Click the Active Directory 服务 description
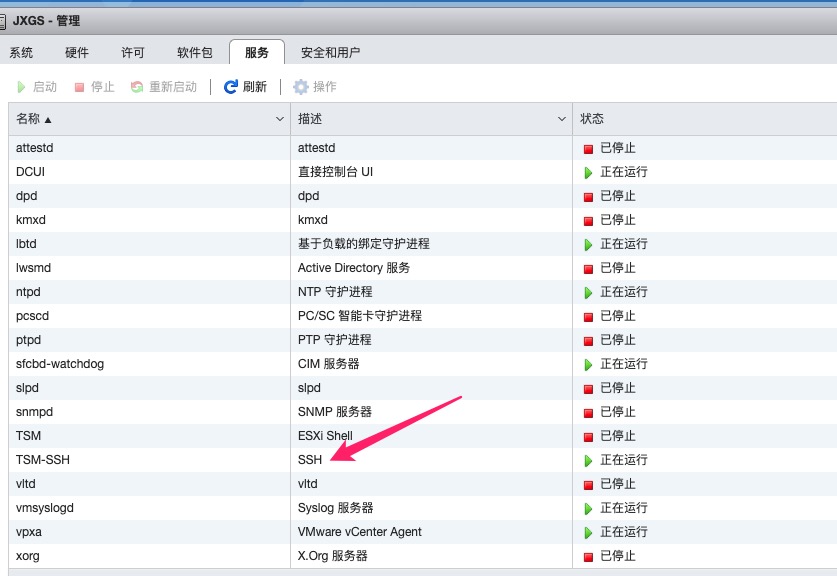The image size is (837, 576). pos(354,267)
